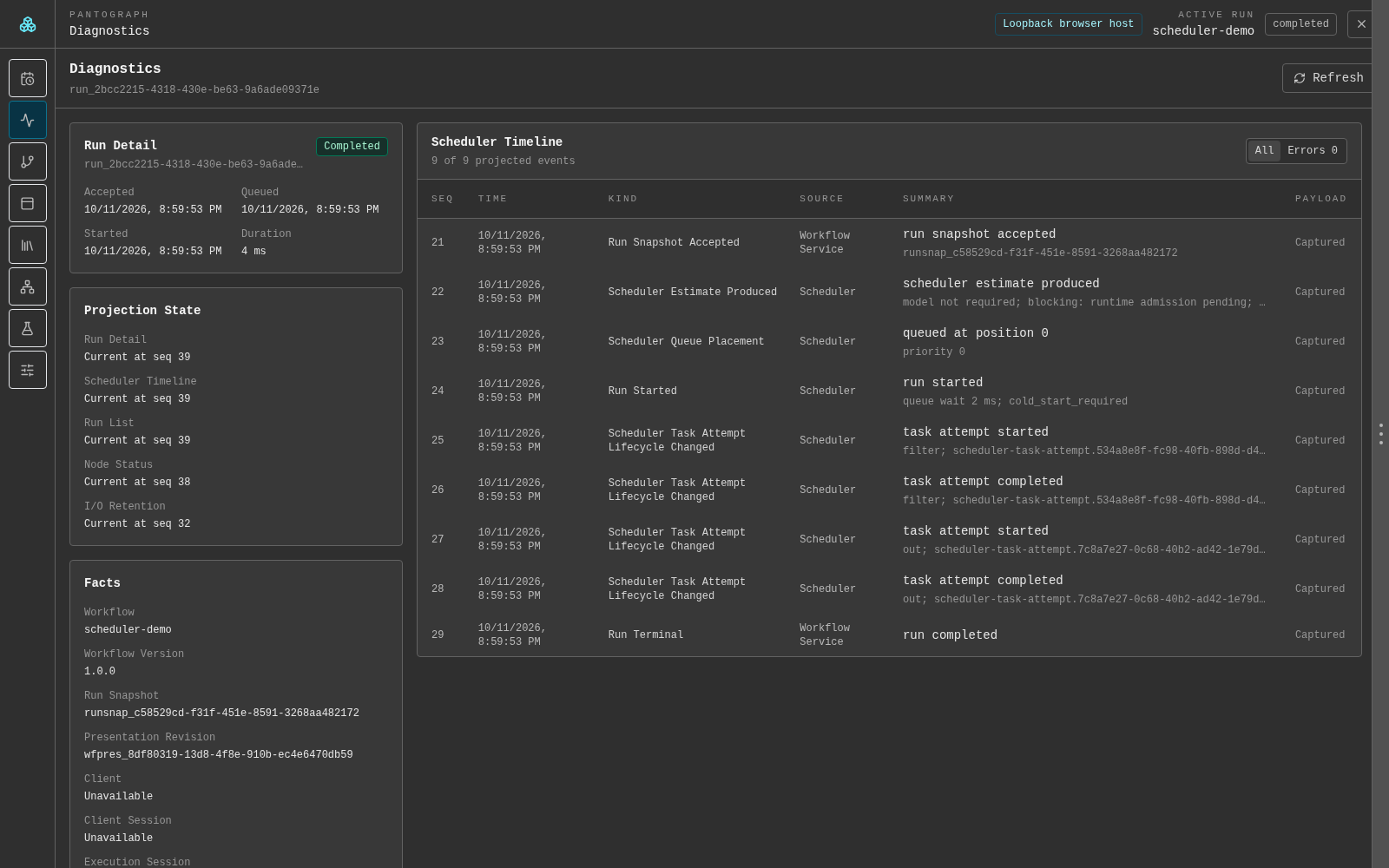The image size is (1389, 868).
Task: Refresh the diagnostics view
Action: [x=1328, y=78]
